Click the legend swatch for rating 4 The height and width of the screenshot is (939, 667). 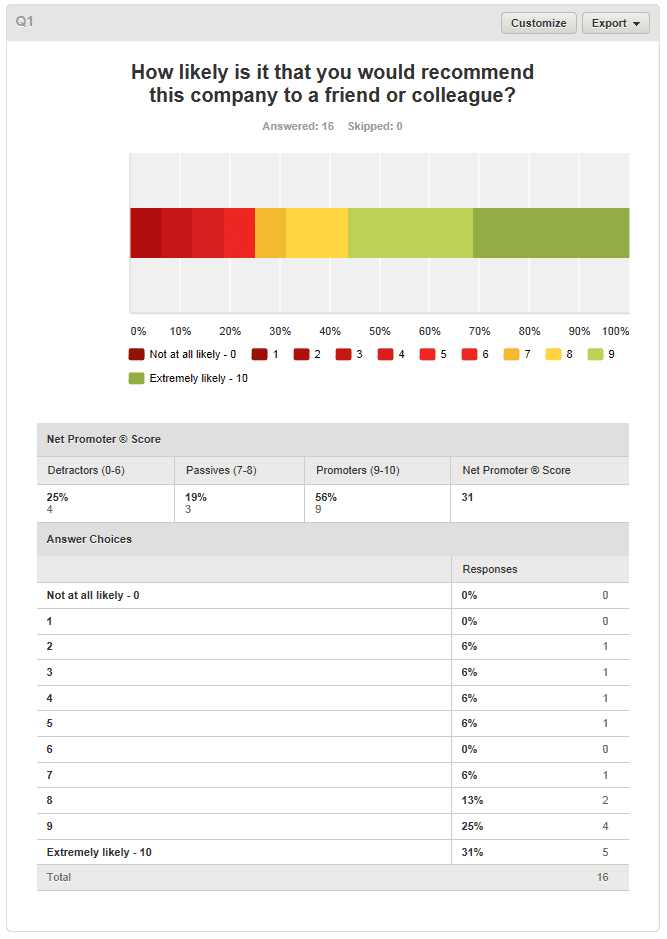point(386,354)
